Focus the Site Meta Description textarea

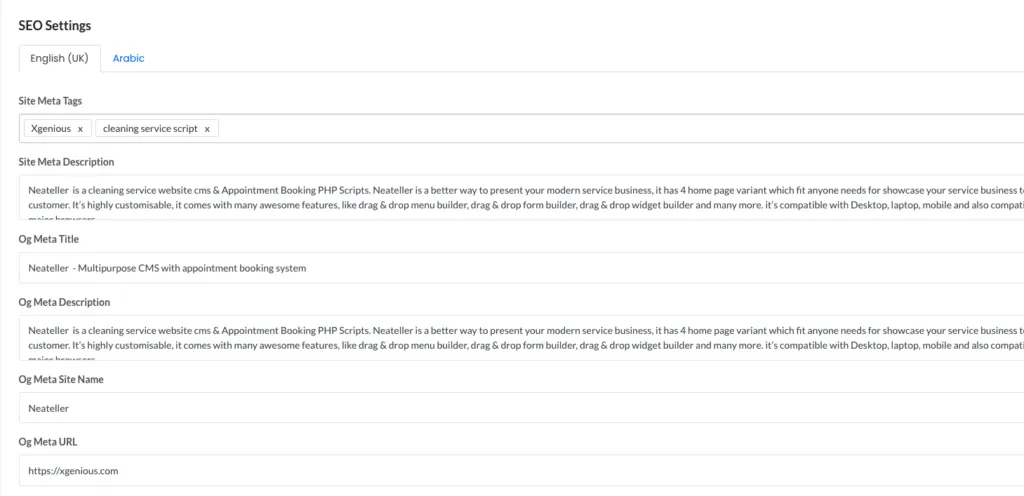coord(521,197)
